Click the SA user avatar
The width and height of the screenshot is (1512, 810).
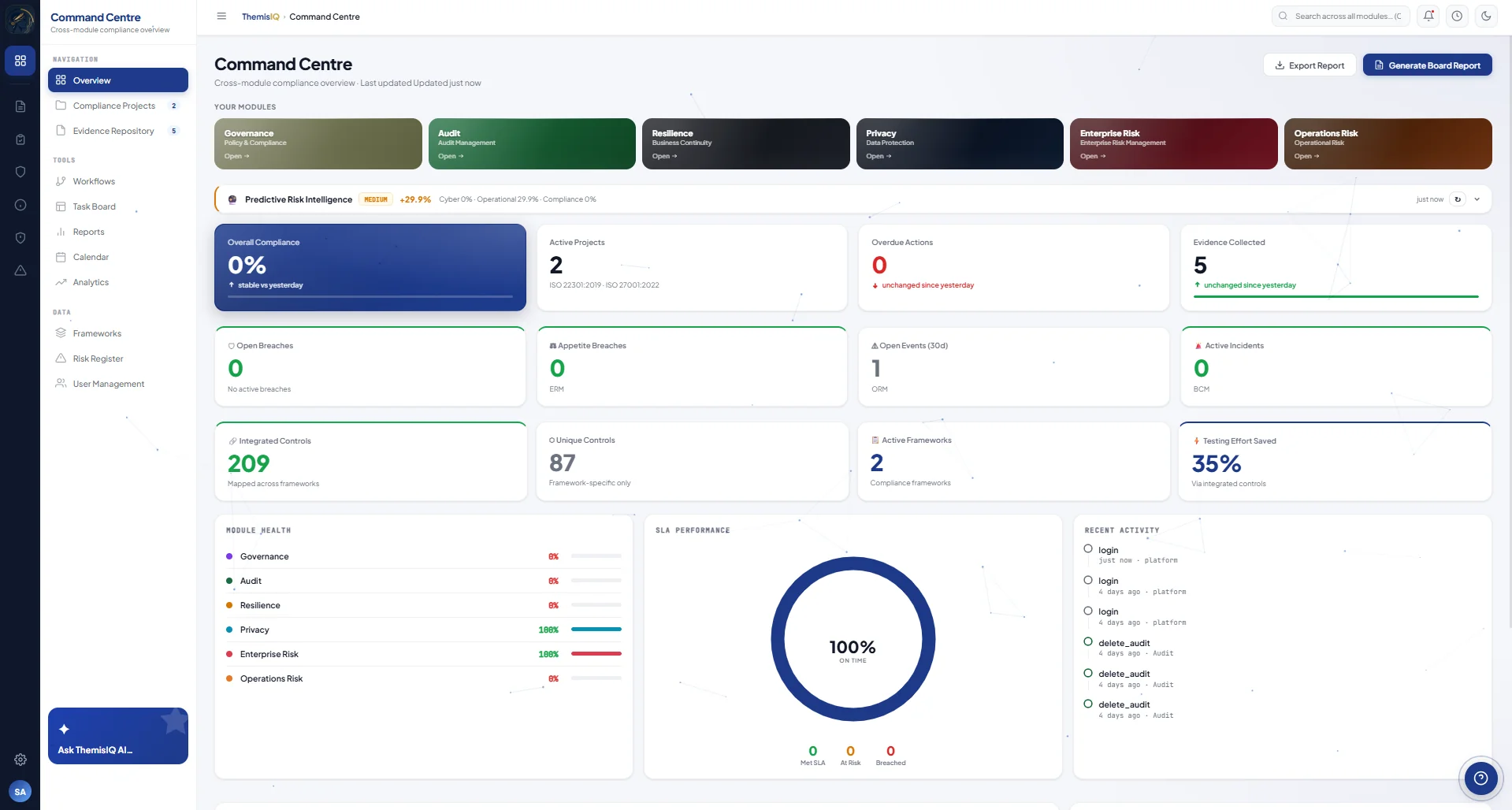click(20, 792)
